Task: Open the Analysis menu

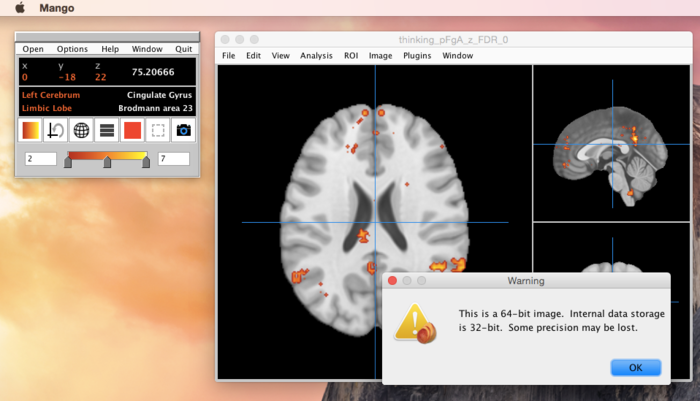Action: pos(316,56)
